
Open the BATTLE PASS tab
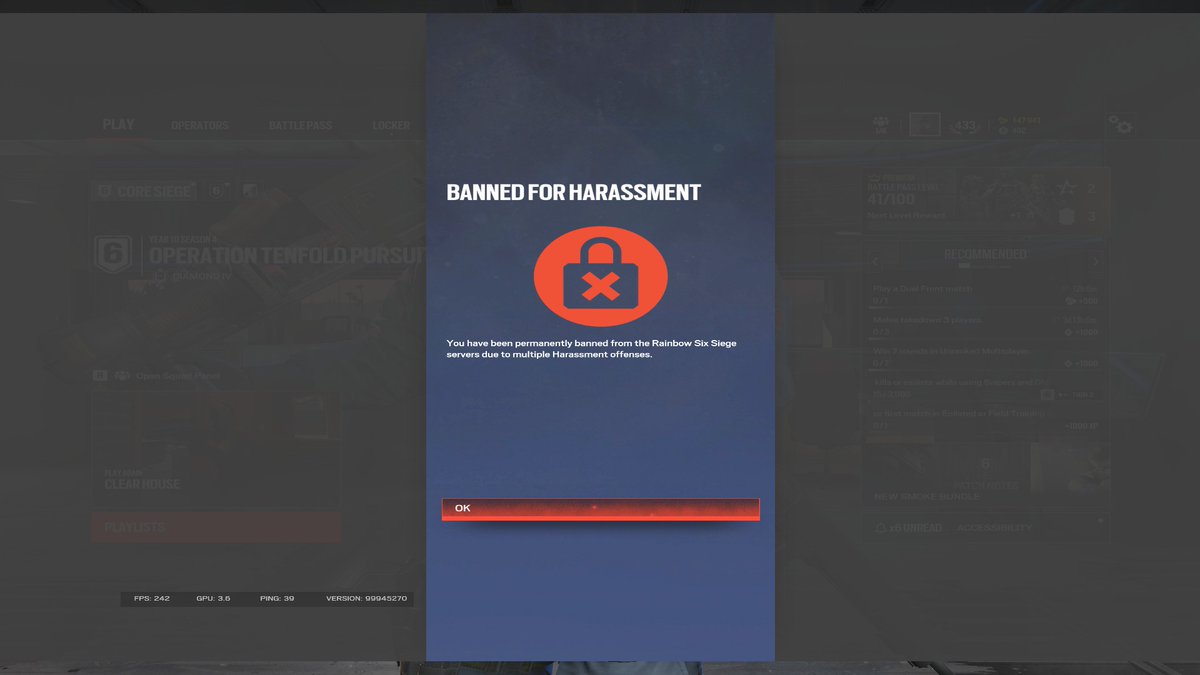(x=300, y=126)
